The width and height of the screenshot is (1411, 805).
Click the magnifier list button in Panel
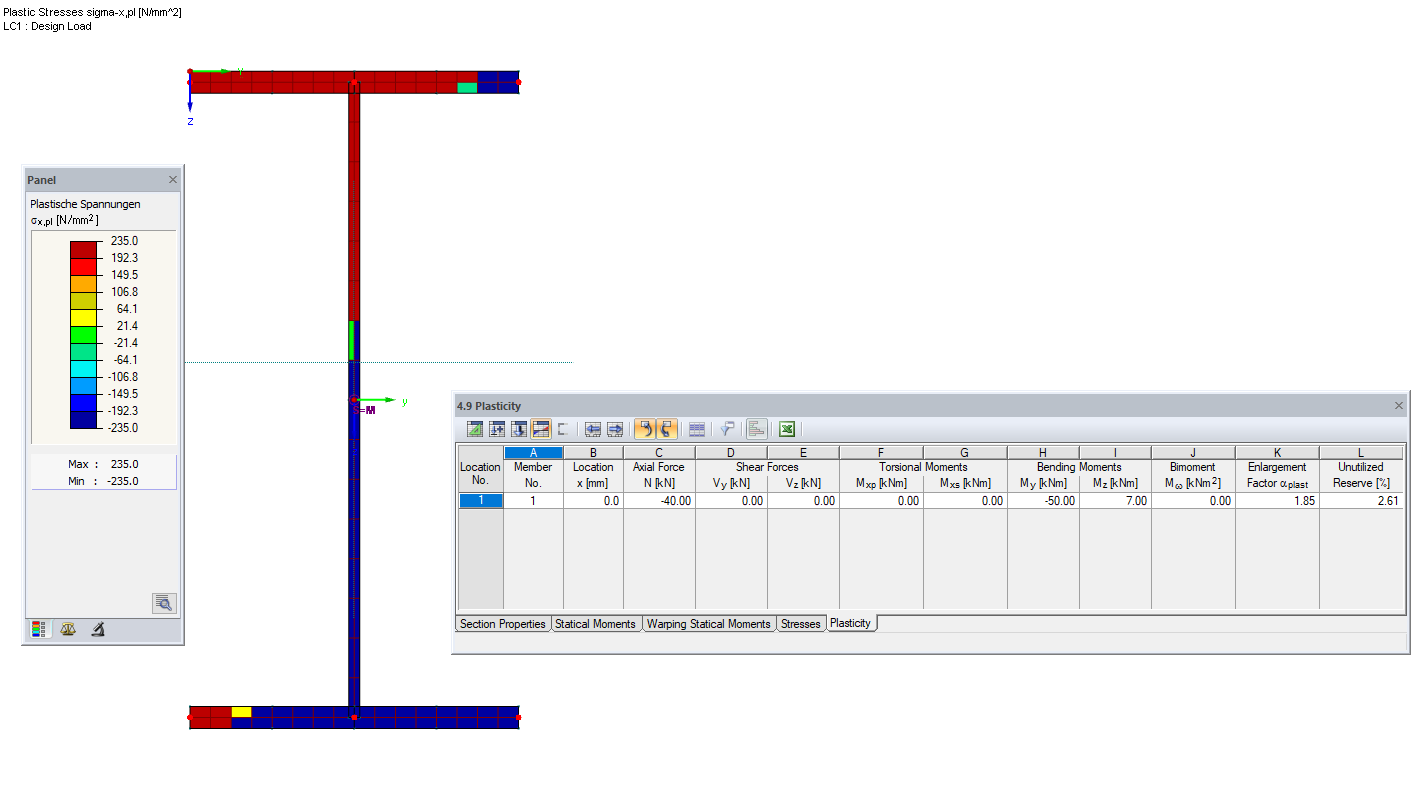point(164,603)
